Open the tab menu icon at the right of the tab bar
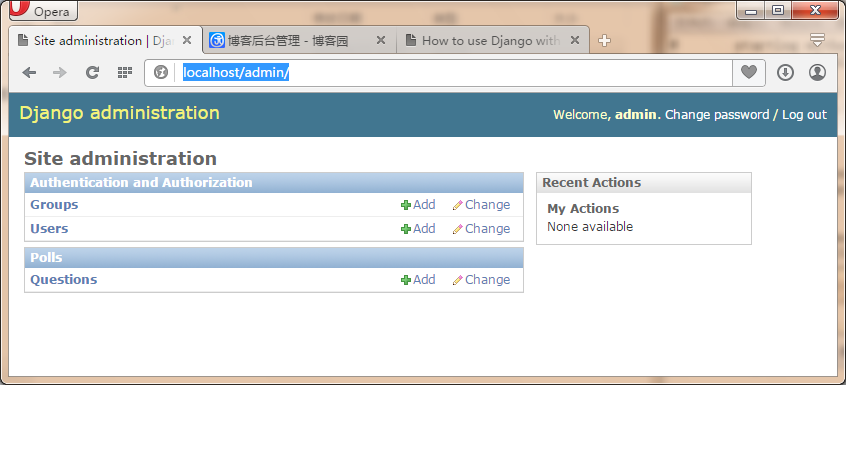This screenshot has height=460, width=846. click(817, 40)
